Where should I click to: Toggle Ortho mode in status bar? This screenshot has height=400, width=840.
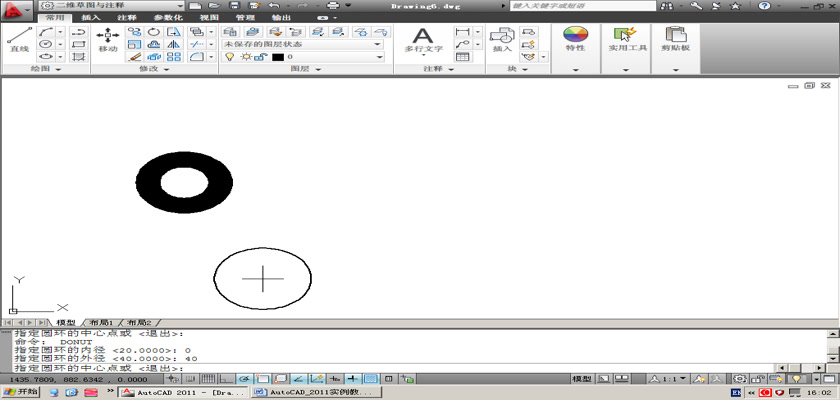pos(227,379)
